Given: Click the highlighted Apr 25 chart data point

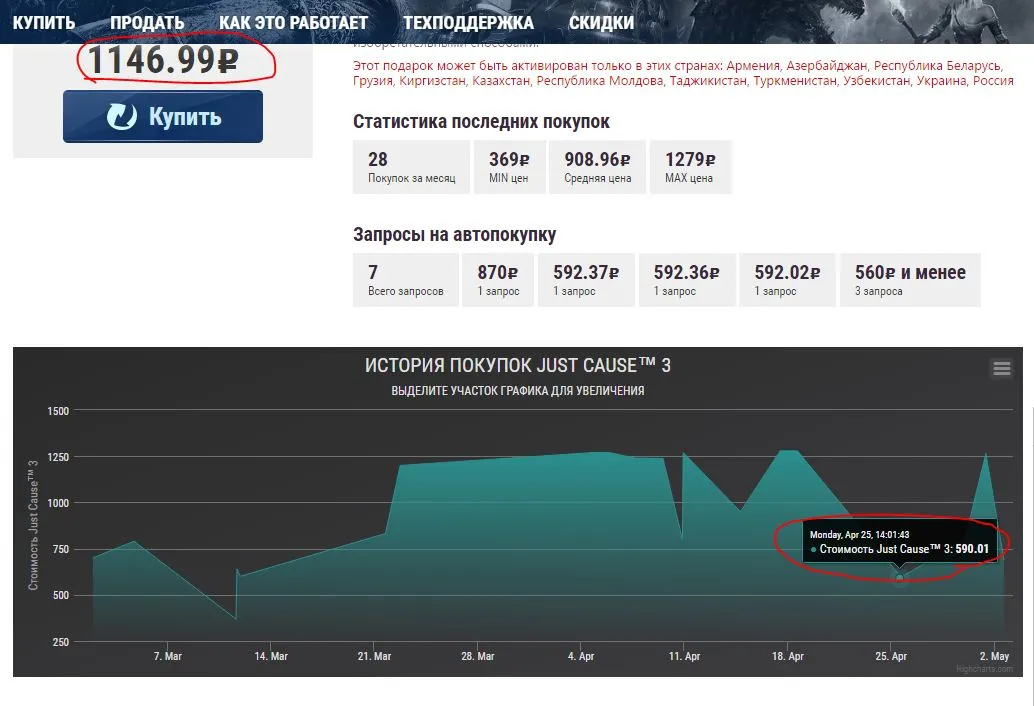Looking at the screenshot, I should (899, 578).
